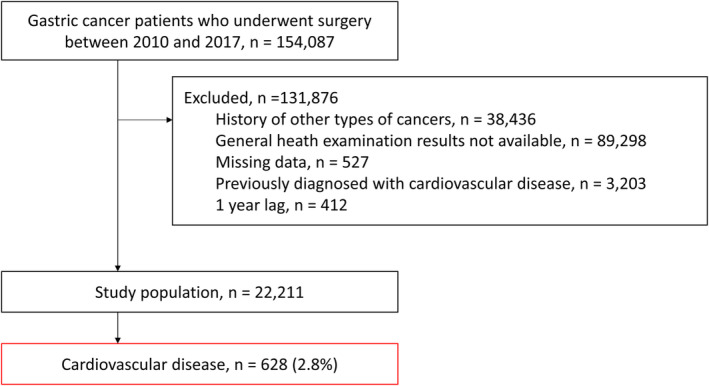Click the Study population box
Viewport: 709px width, 386px height.
click(x=199, y=292)
